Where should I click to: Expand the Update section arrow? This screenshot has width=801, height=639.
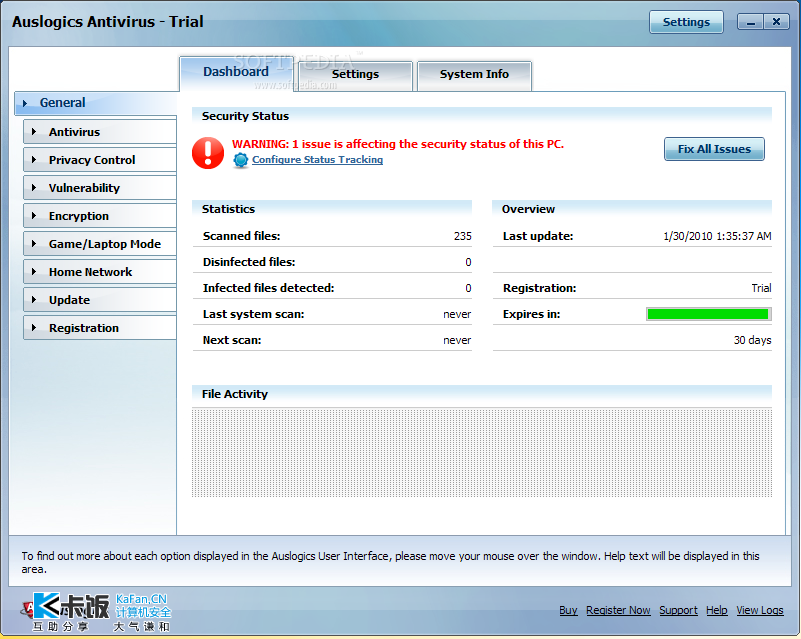(34, 300)
